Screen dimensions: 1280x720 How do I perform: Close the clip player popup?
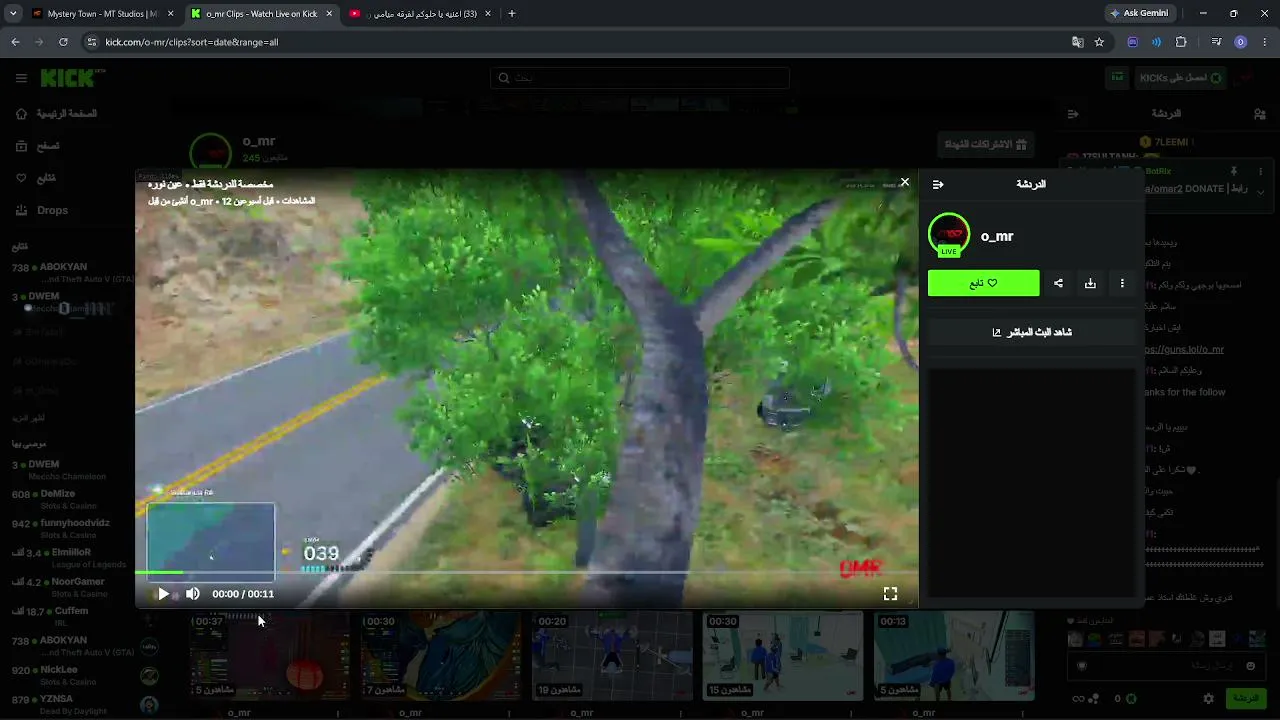click(x=905, y=182)
